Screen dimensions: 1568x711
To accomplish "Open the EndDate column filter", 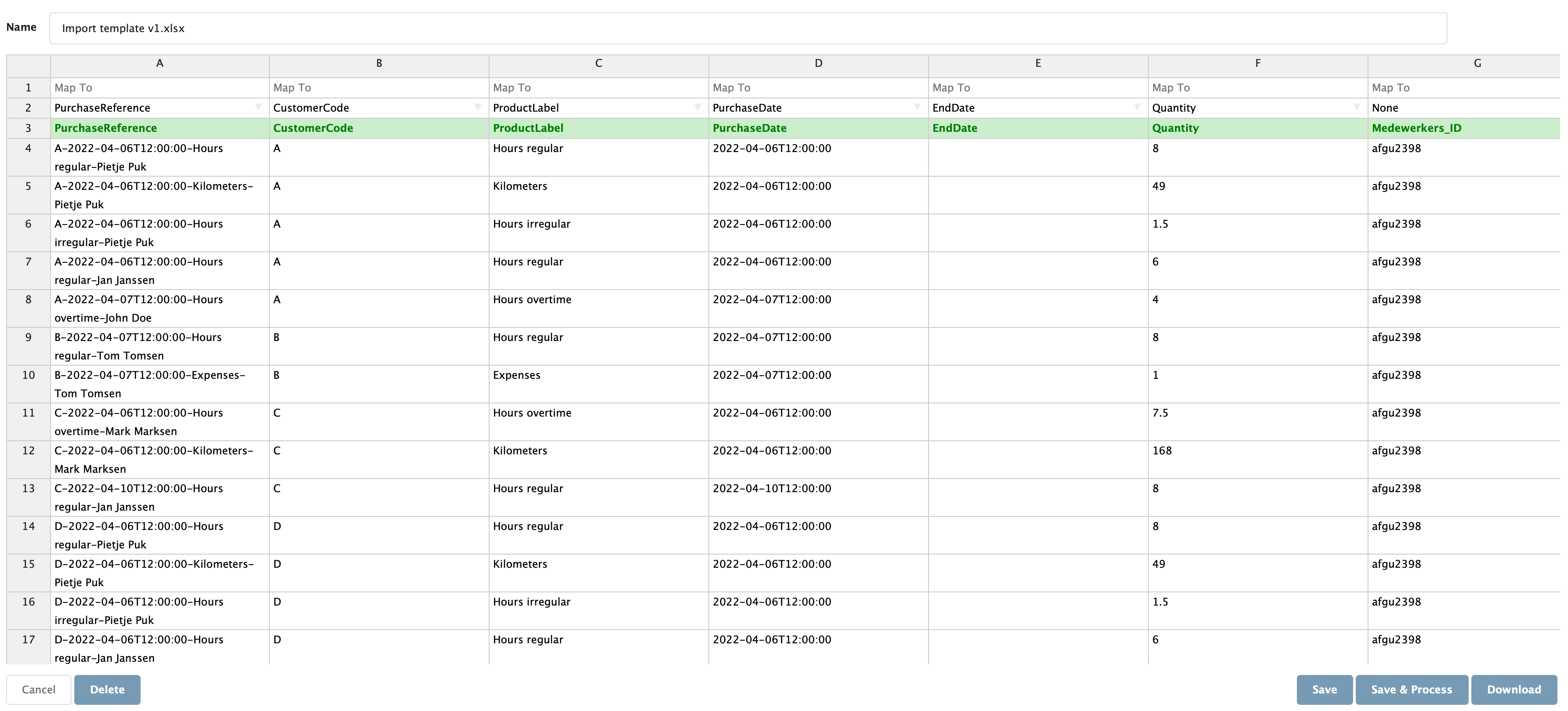I will [1136, 108].
